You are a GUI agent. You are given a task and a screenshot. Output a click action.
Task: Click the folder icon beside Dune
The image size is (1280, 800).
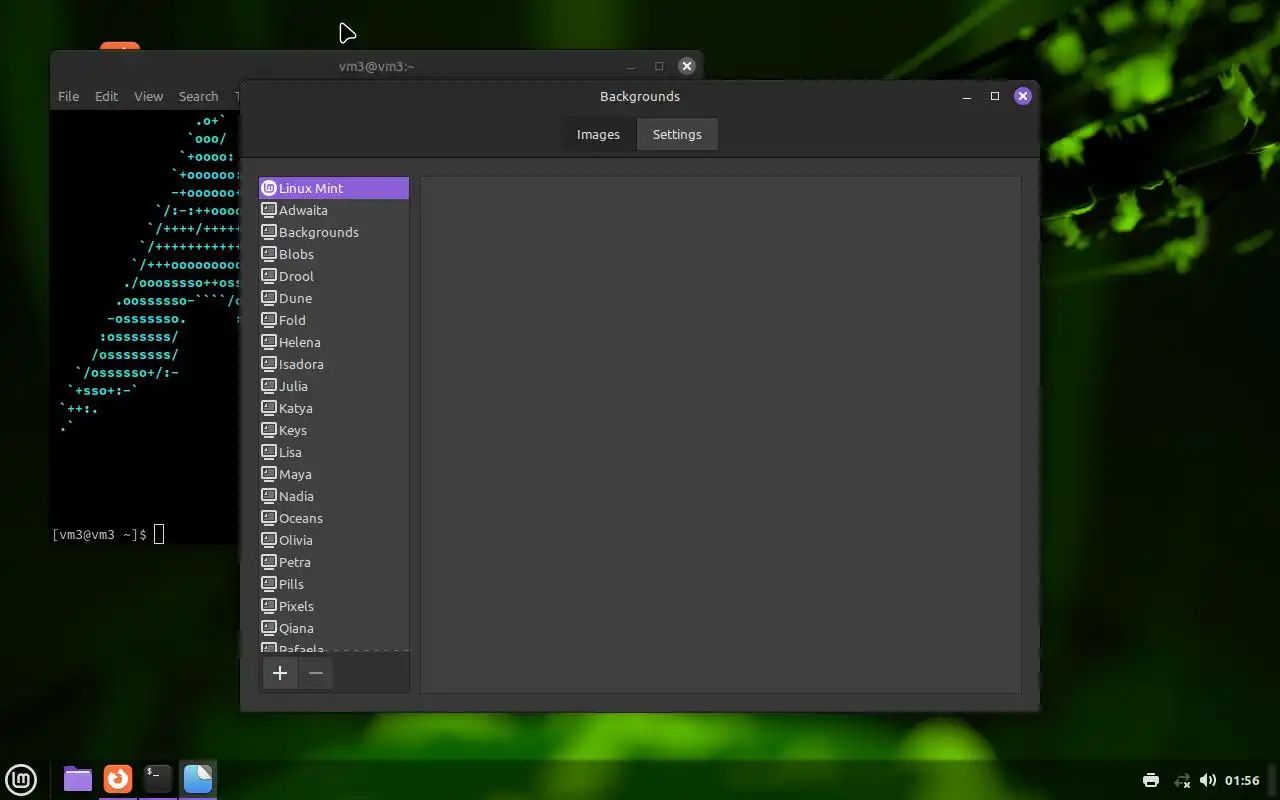[269, 298]
